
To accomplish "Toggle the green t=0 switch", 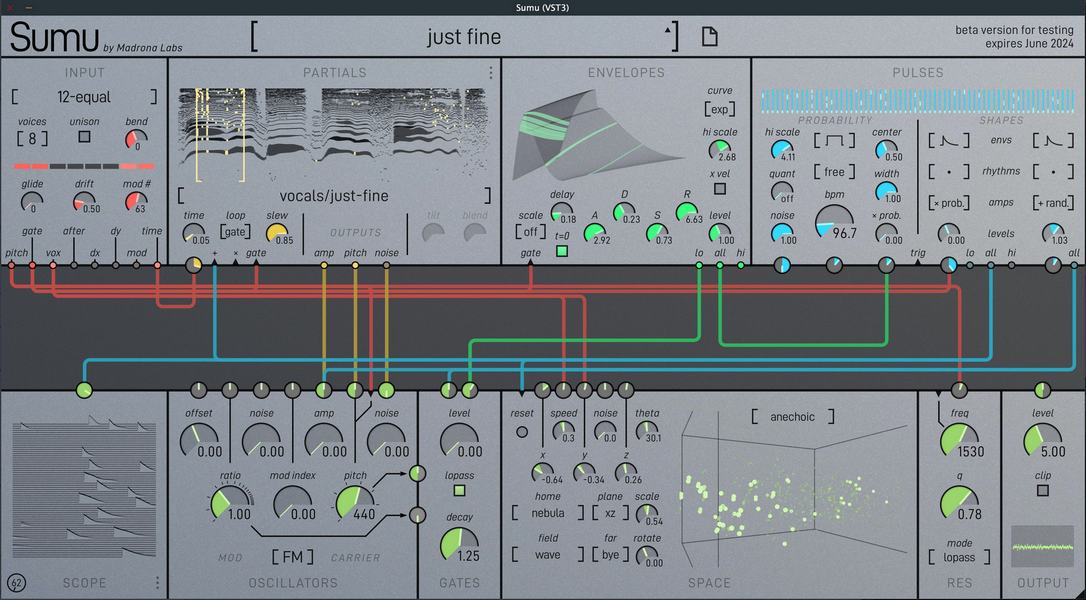I will [x=562, y=252].
